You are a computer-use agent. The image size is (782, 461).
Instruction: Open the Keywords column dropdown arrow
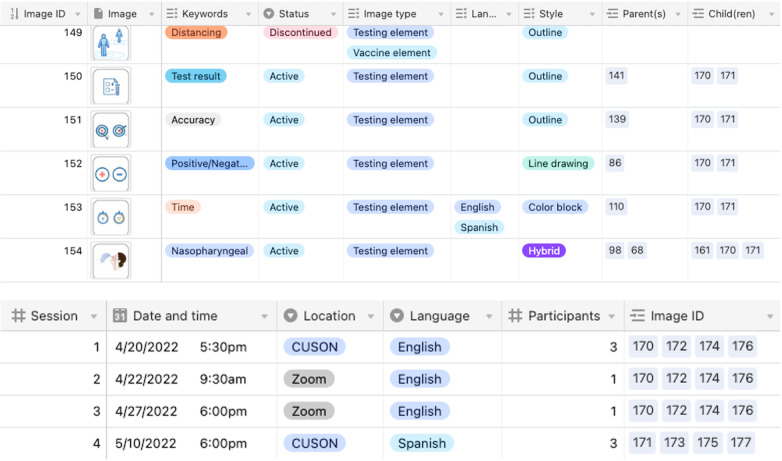[249, 14]
